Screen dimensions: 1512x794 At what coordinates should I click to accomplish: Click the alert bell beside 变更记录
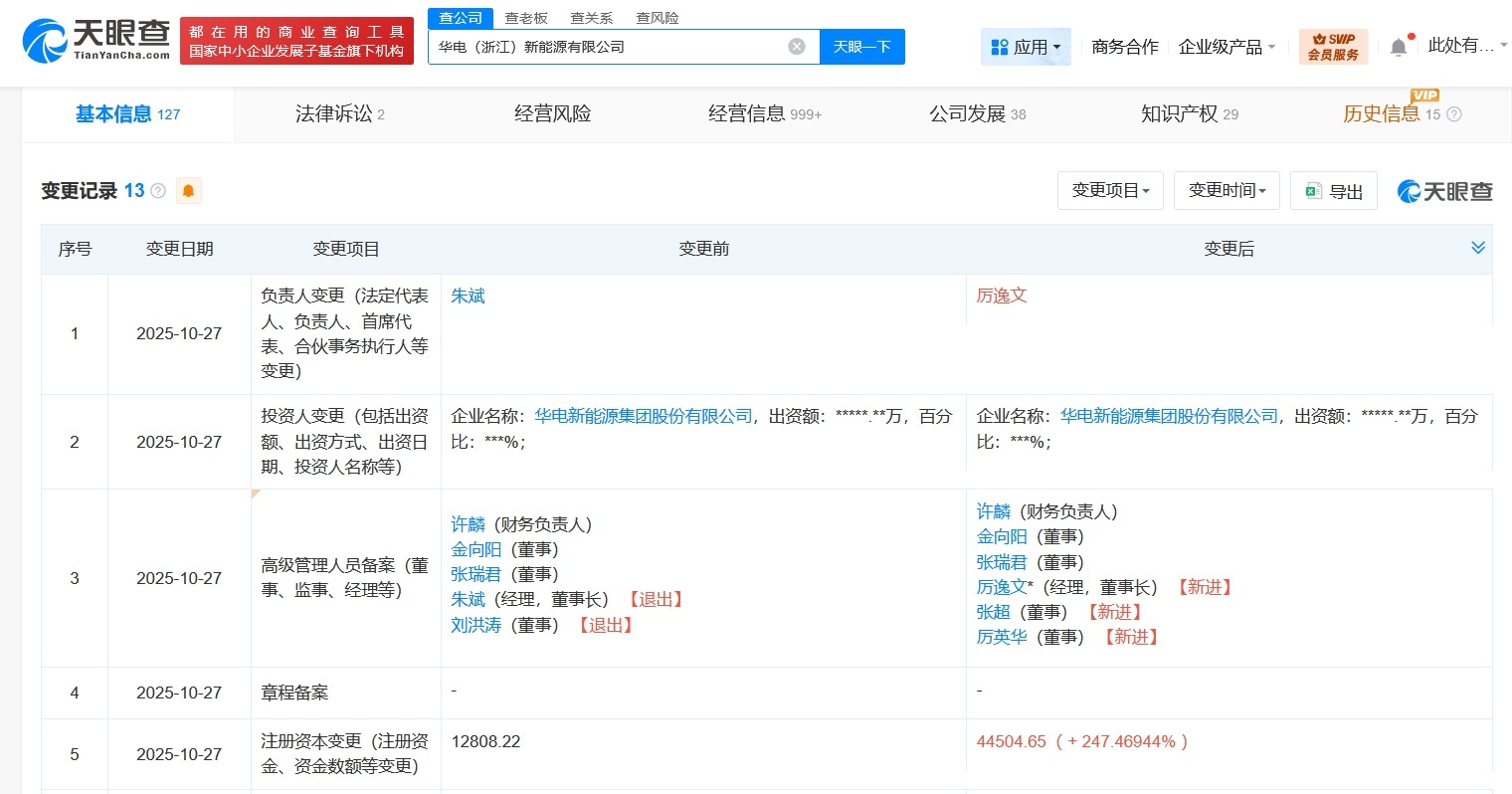[x=188, y=190]
